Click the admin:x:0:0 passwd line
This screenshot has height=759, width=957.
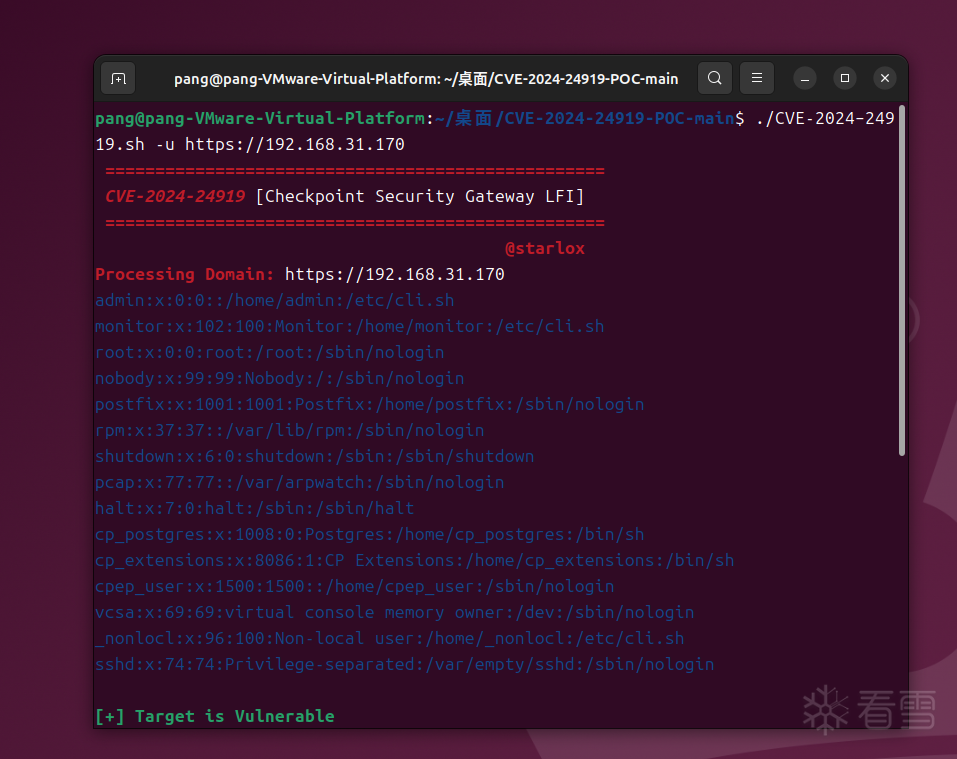pos(275,301)
